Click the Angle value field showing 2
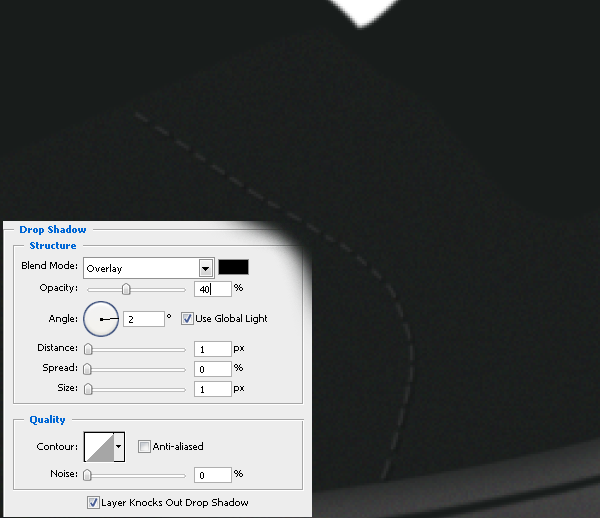This screenshot has height=518, width=600. coord(144,319)
